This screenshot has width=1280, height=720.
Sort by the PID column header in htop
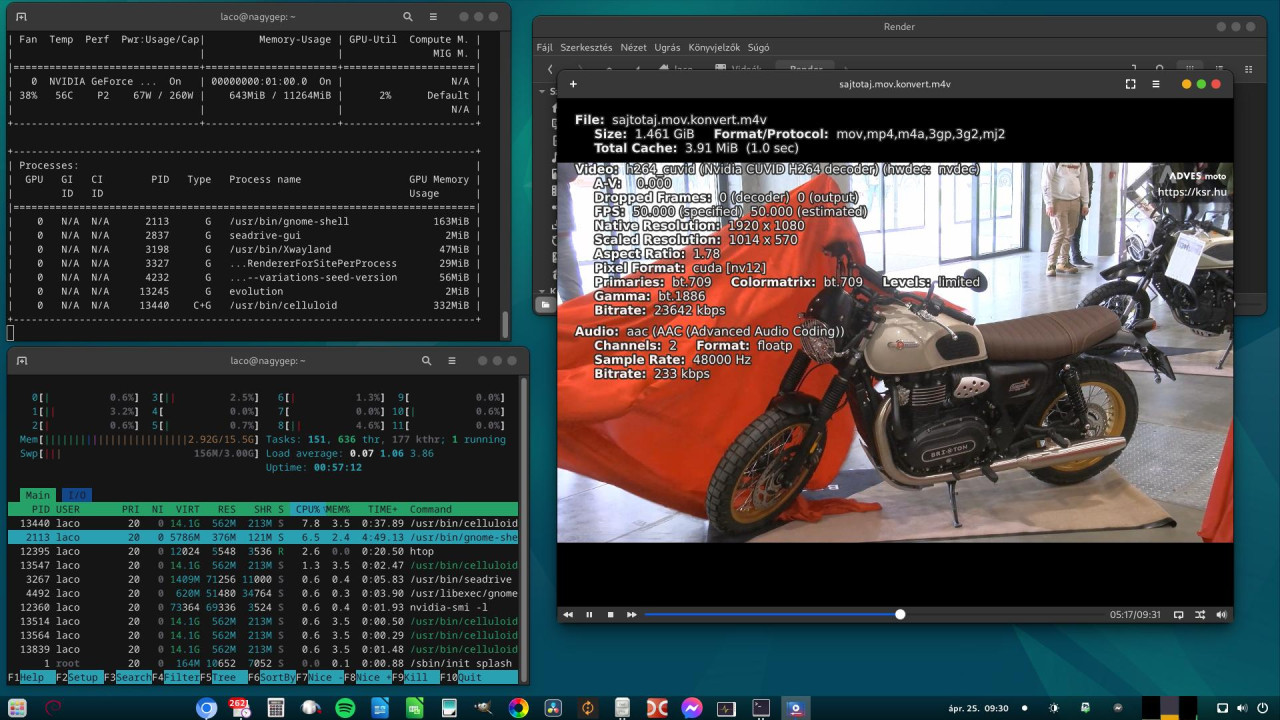[40, 509]
